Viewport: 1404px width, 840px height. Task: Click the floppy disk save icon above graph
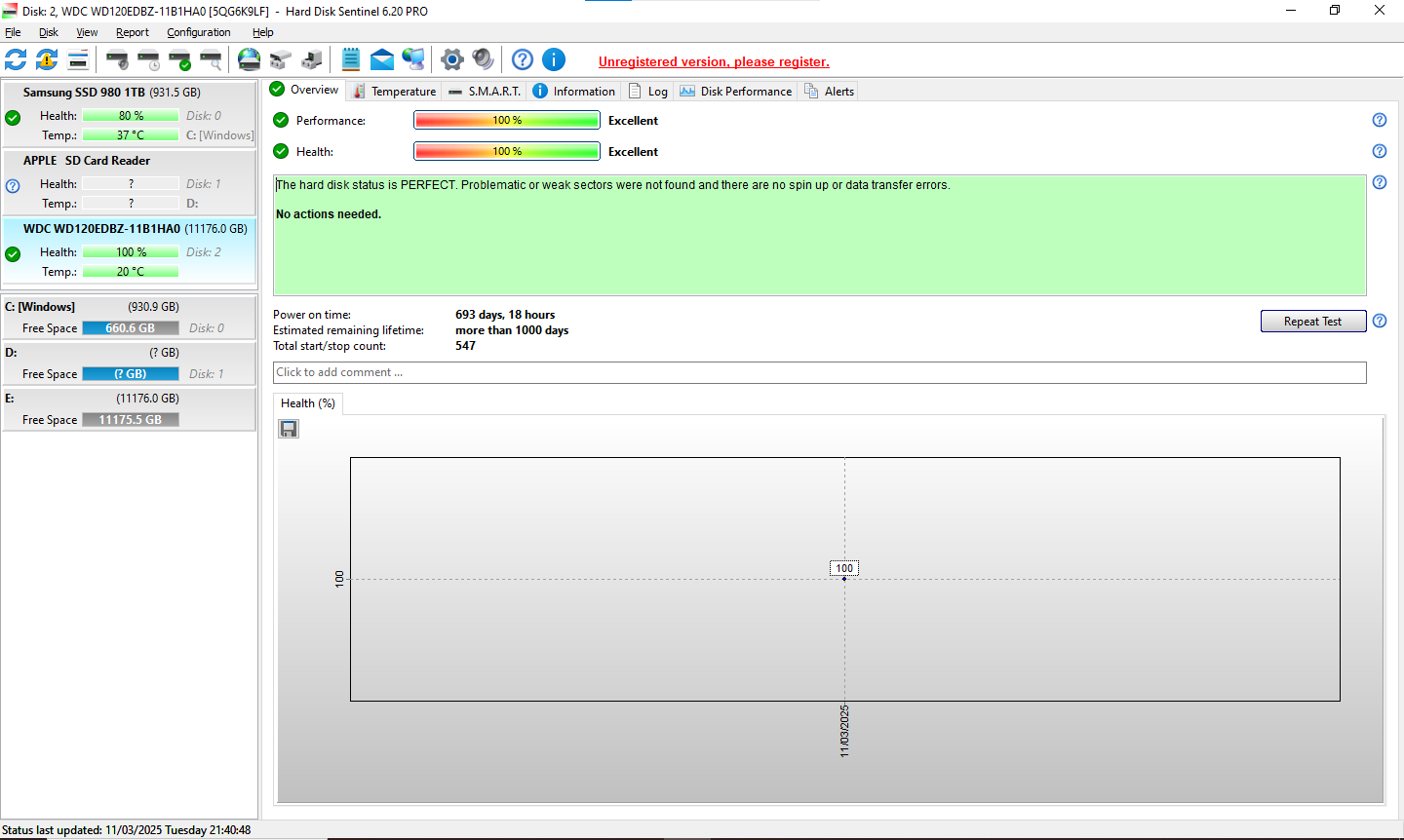(x=289, y=429)
